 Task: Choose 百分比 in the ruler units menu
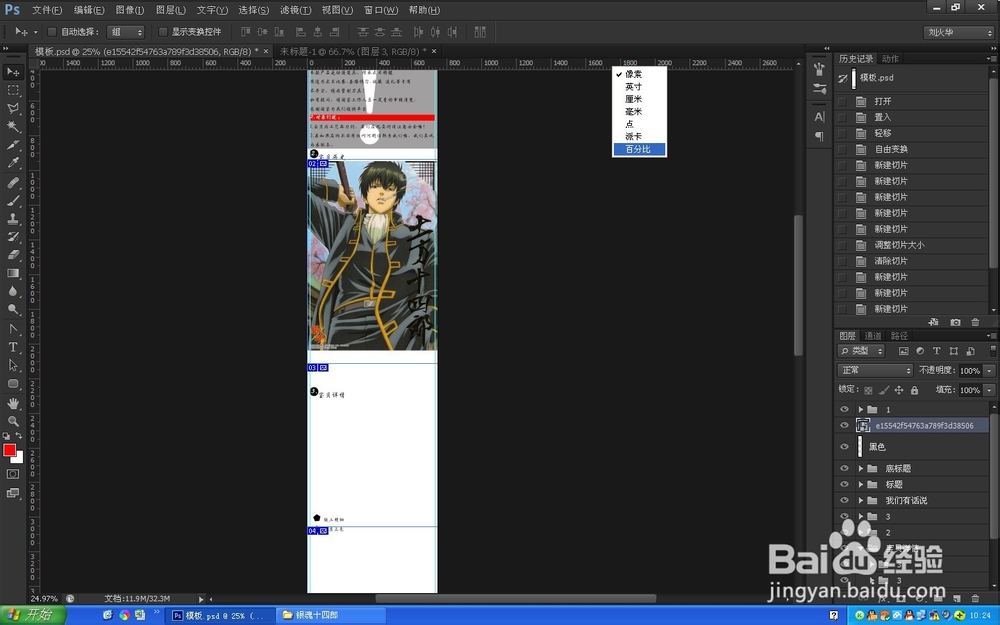(639, 149)
